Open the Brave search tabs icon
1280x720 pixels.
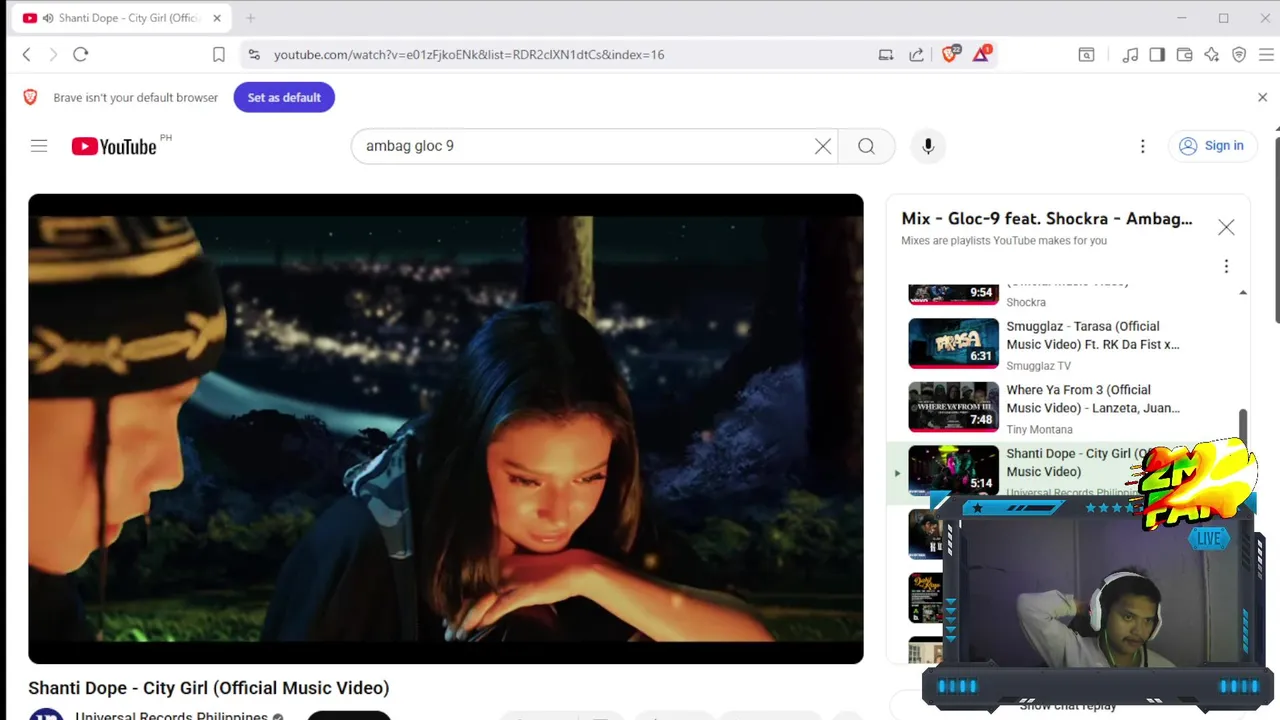click(1086, 55)
